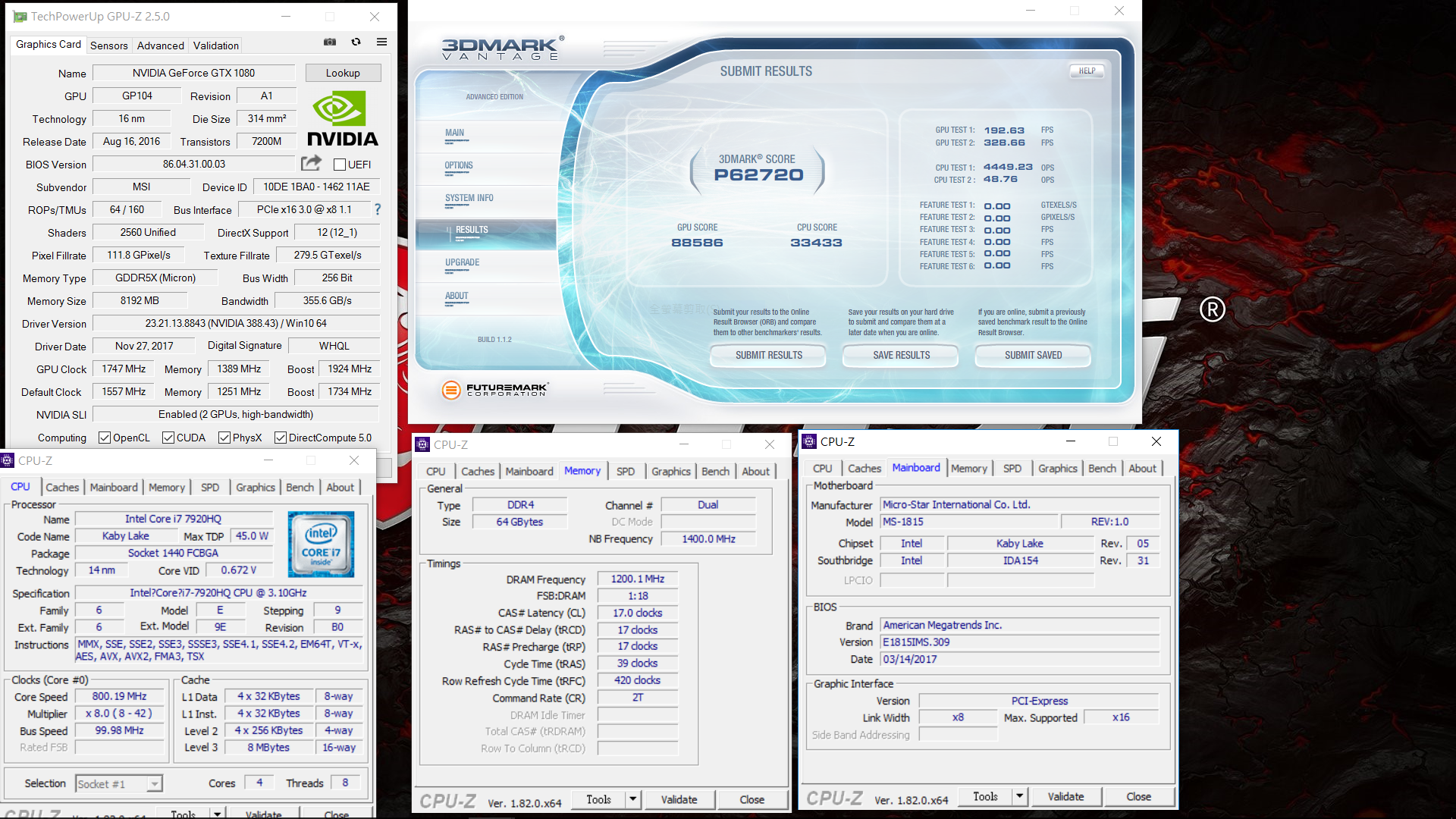The height and width of the screenshot is (819, 1456).
Task: Click the GPU SCORE value 88586
Action: pyautogui.click(x=697, y=243)
